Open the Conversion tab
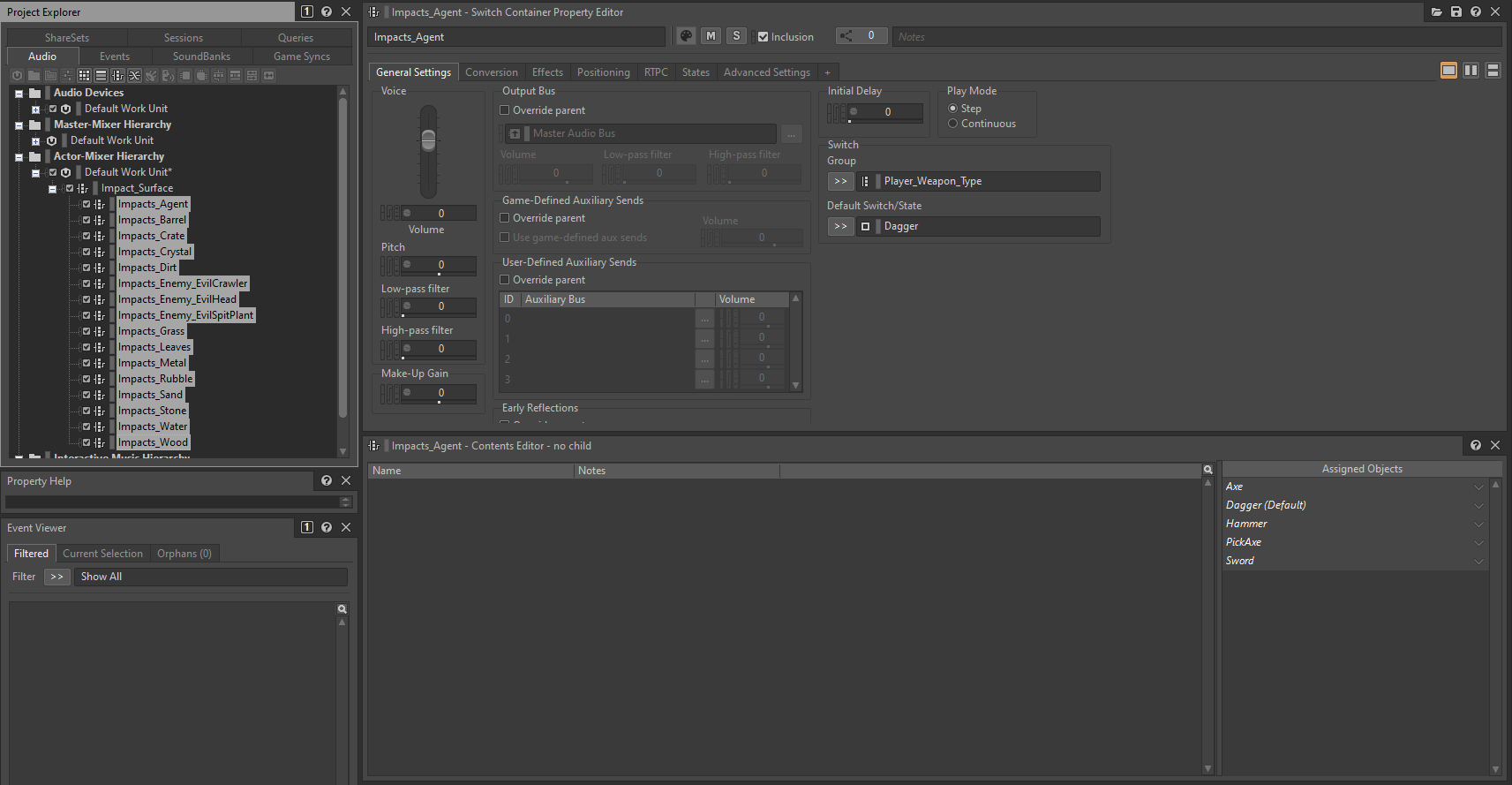Viewport: 1512px width, 785px height. coord(492,72)
